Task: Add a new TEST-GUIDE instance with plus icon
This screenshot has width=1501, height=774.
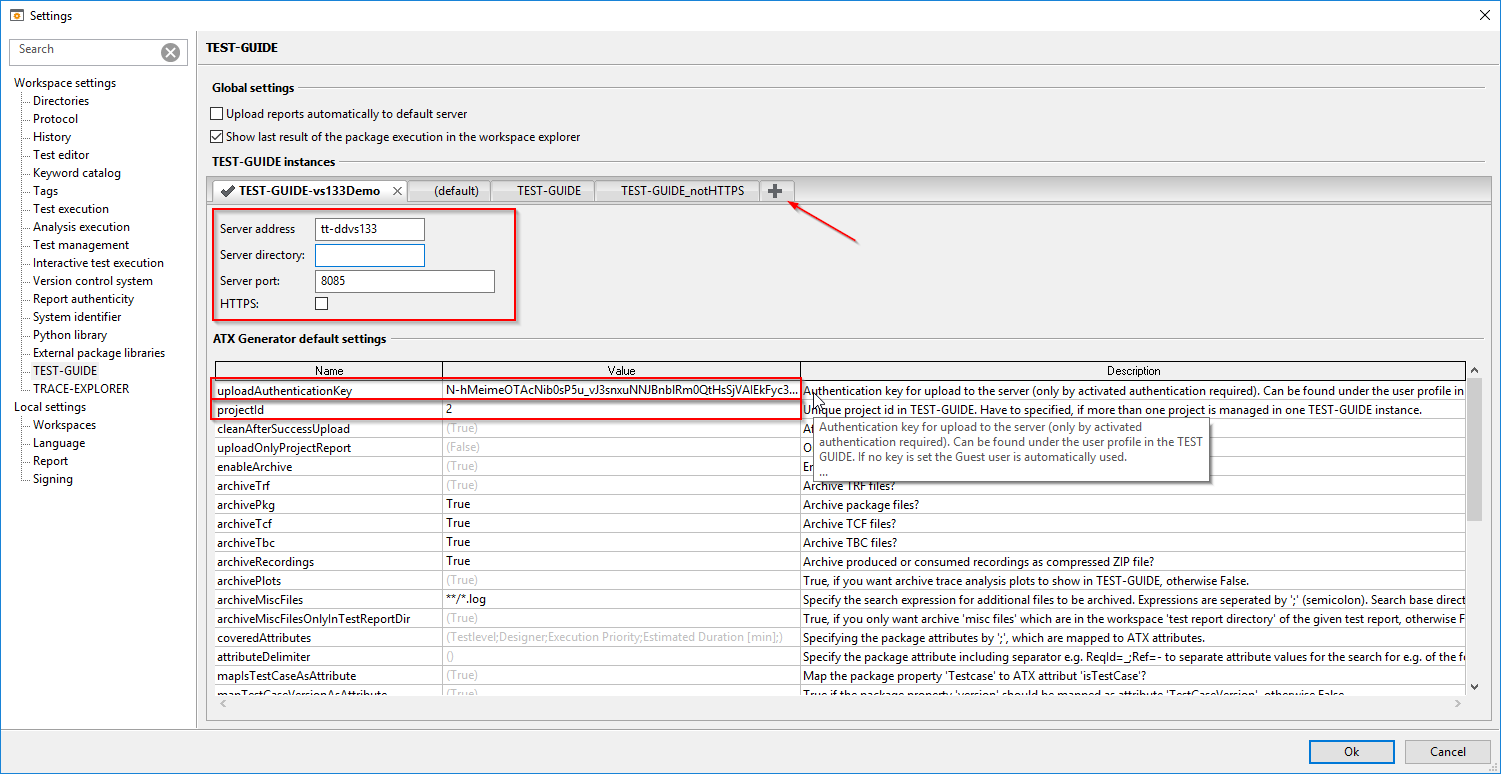Action: 775,191
